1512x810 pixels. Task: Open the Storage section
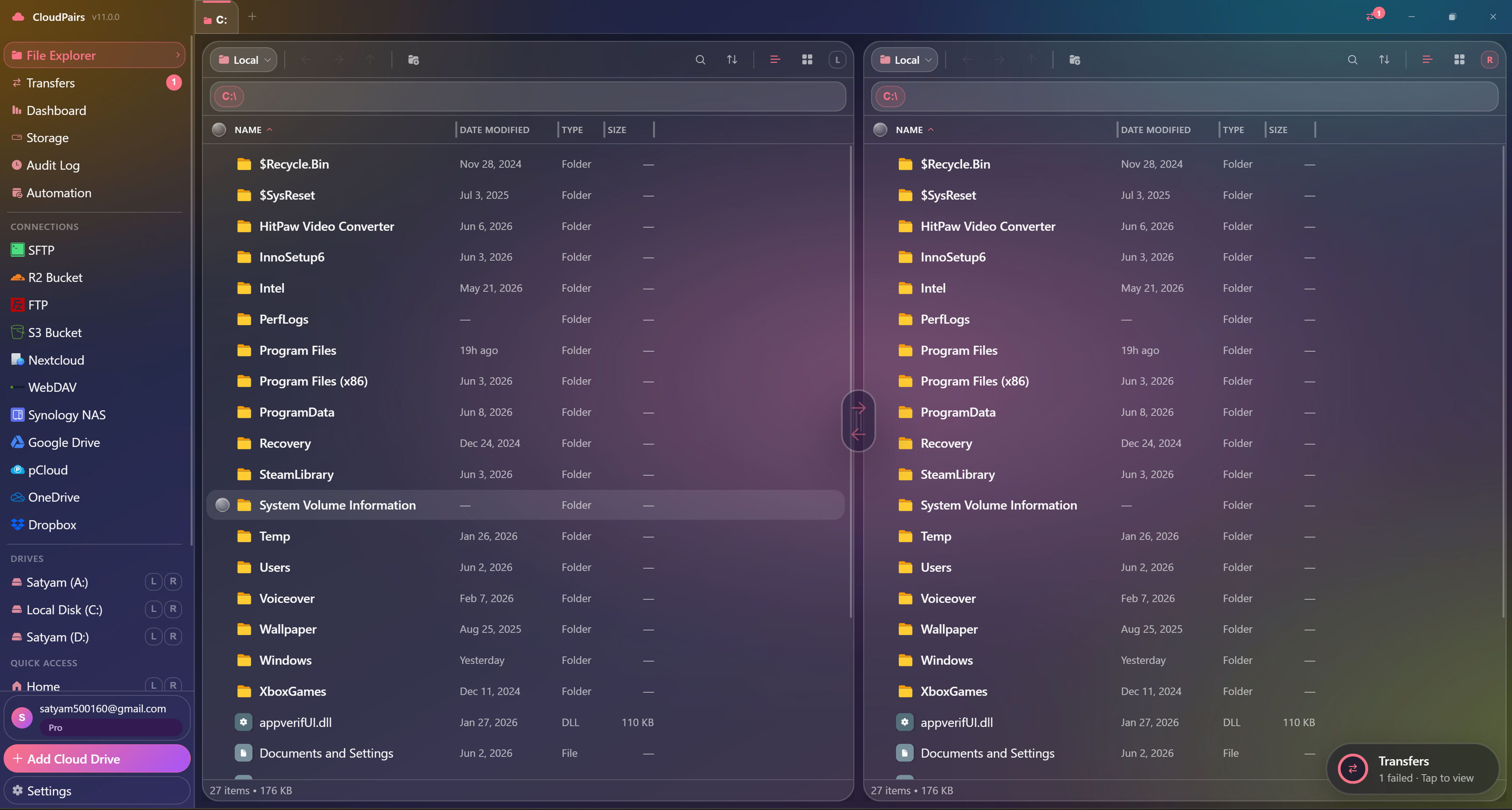click(x=94, y=138)
